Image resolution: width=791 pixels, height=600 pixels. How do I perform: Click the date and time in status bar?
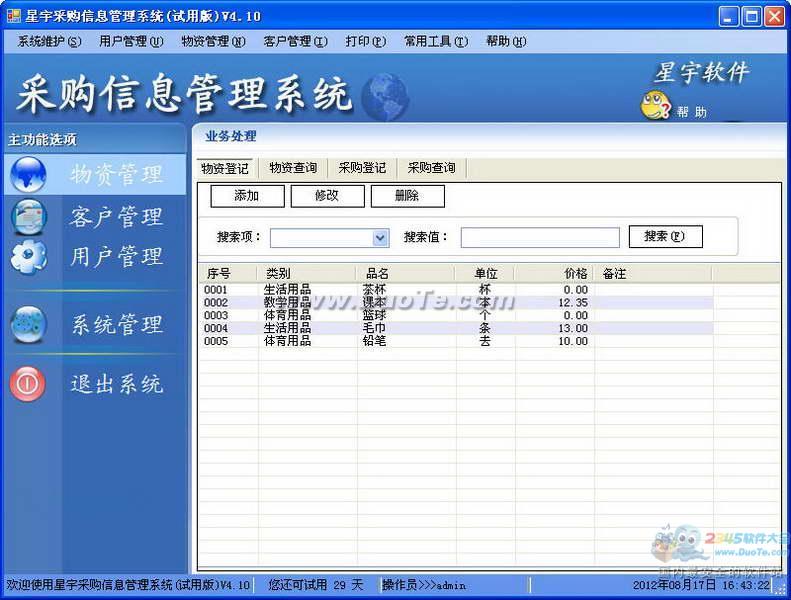click(x=701, y=585)
